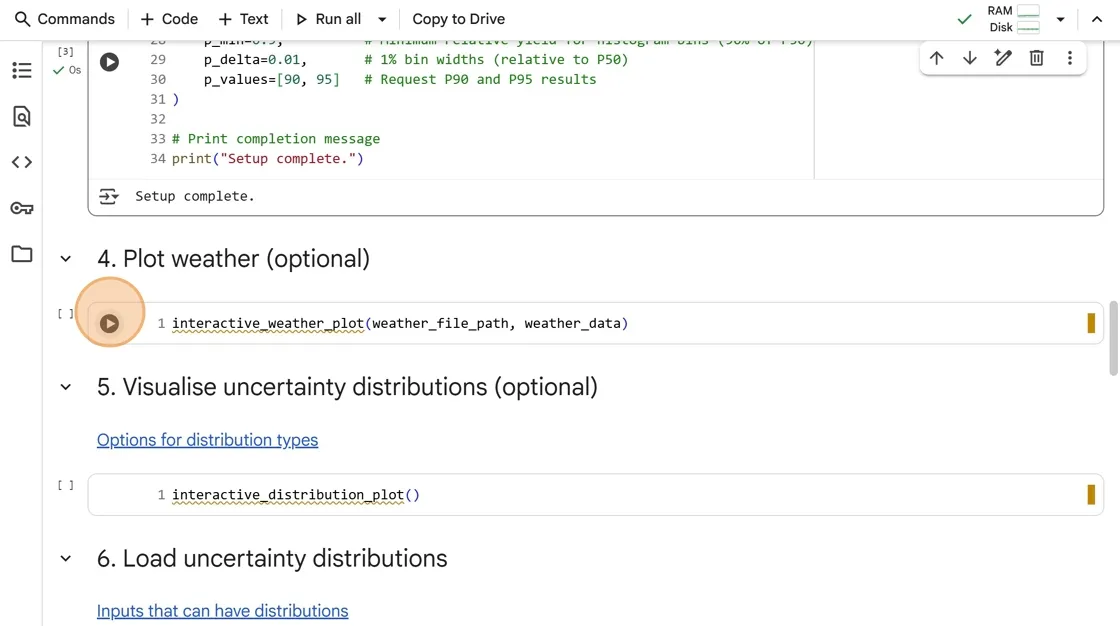
Task: Move the cell down with arrow
Action: [969, 58]
